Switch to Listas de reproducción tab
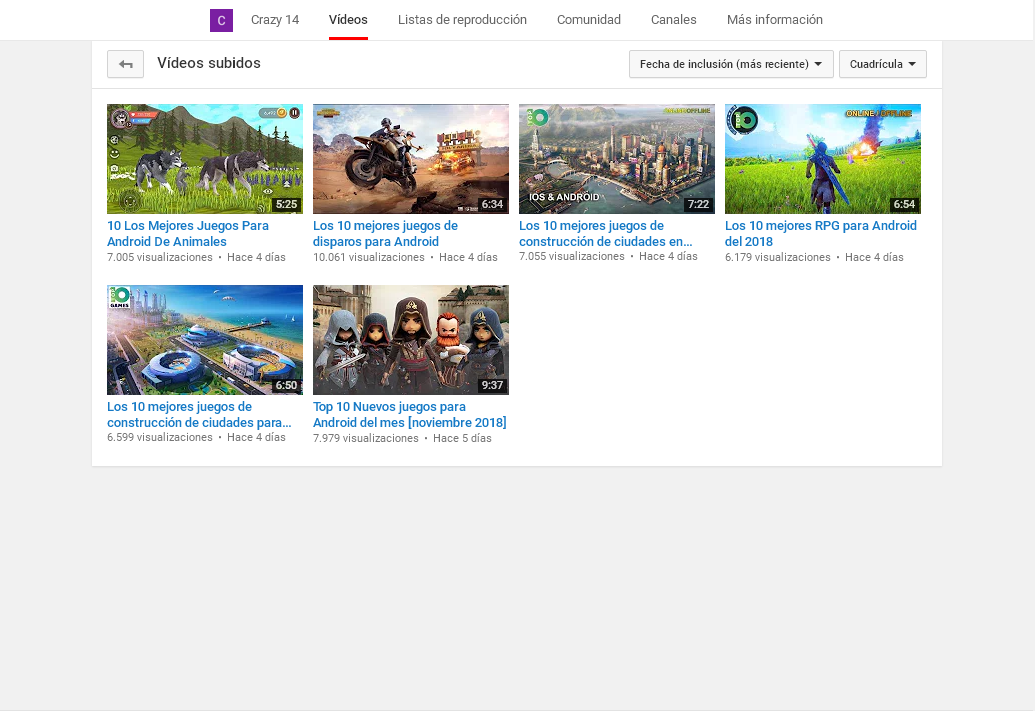Image resolution: width=1035 pixels, height=711 pixels. [x=462, y=20]
